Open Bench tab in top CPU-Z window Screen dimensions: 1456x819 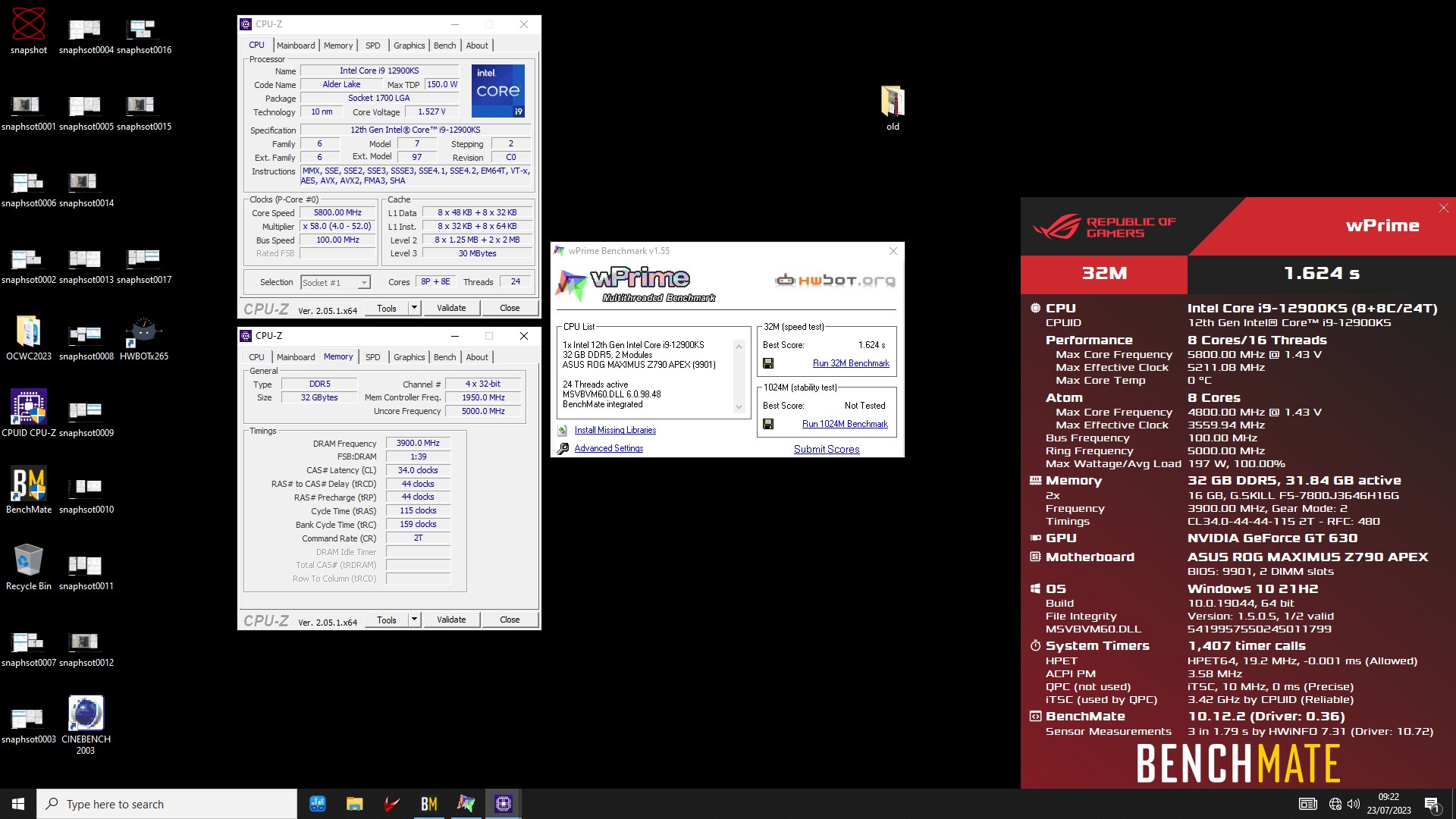click(x=445, y=45)
